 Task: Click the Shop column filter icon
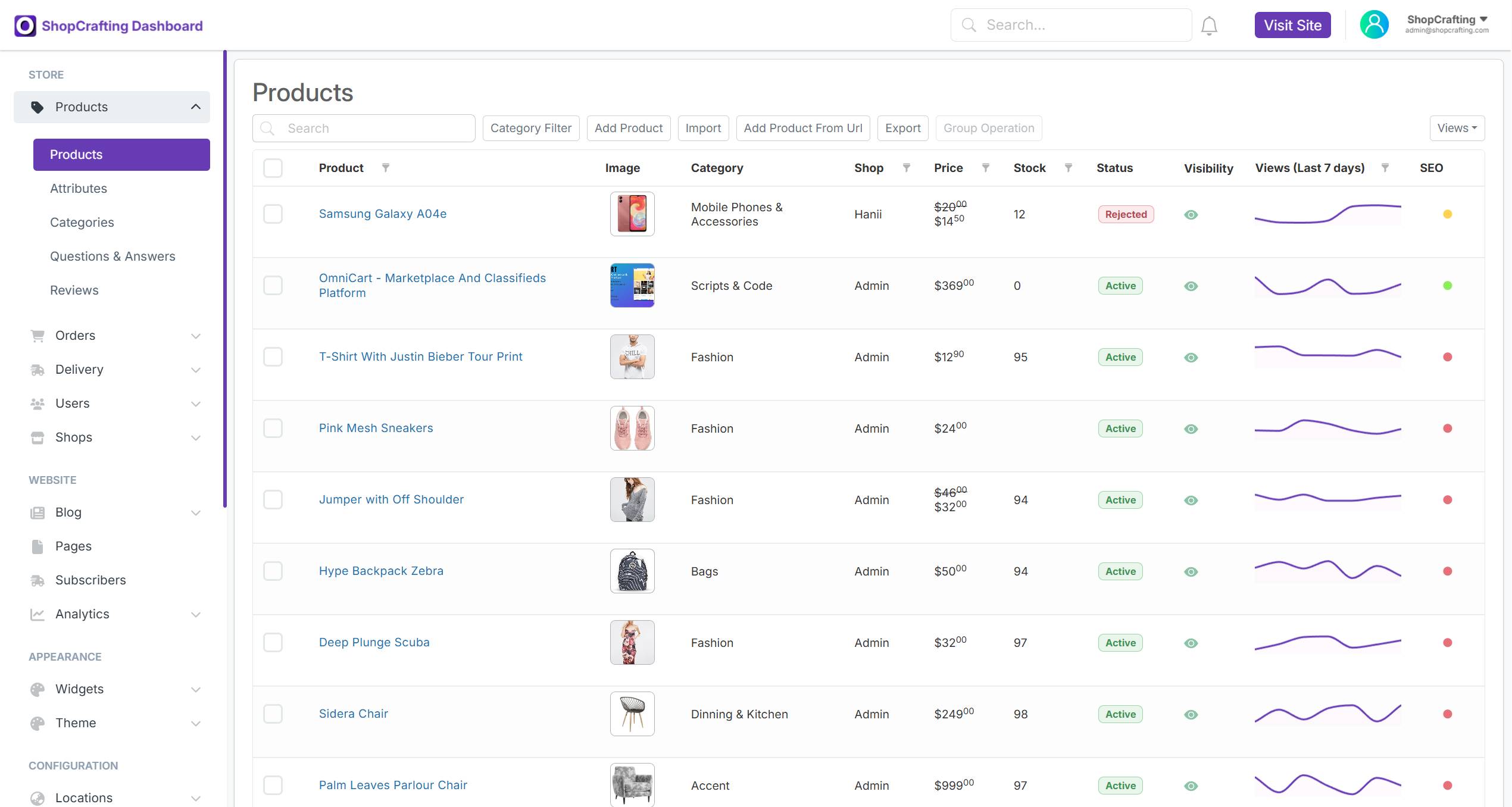(907, 168)
